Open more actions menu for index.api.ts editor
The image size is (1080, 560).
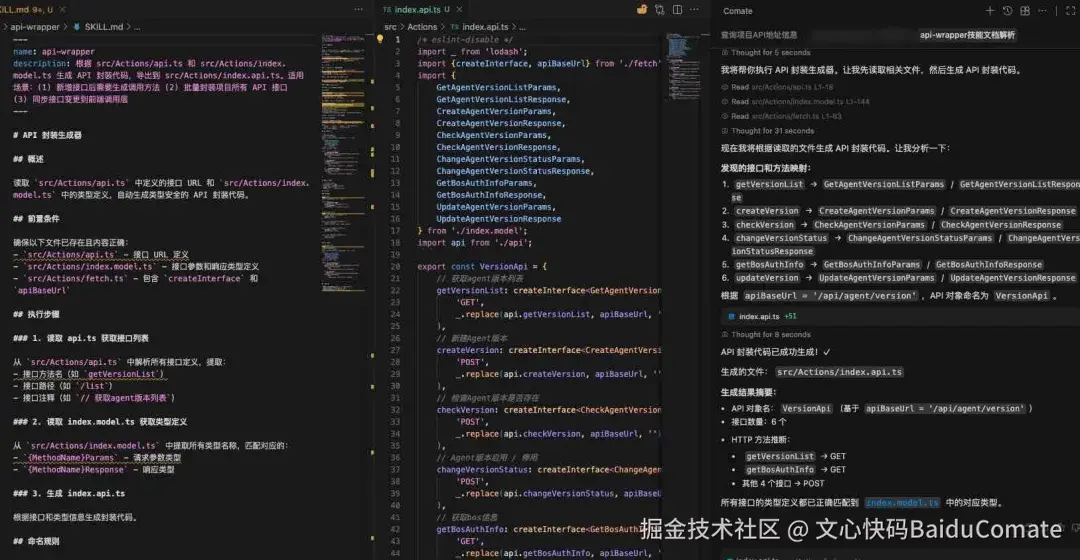tap(694, 10)
